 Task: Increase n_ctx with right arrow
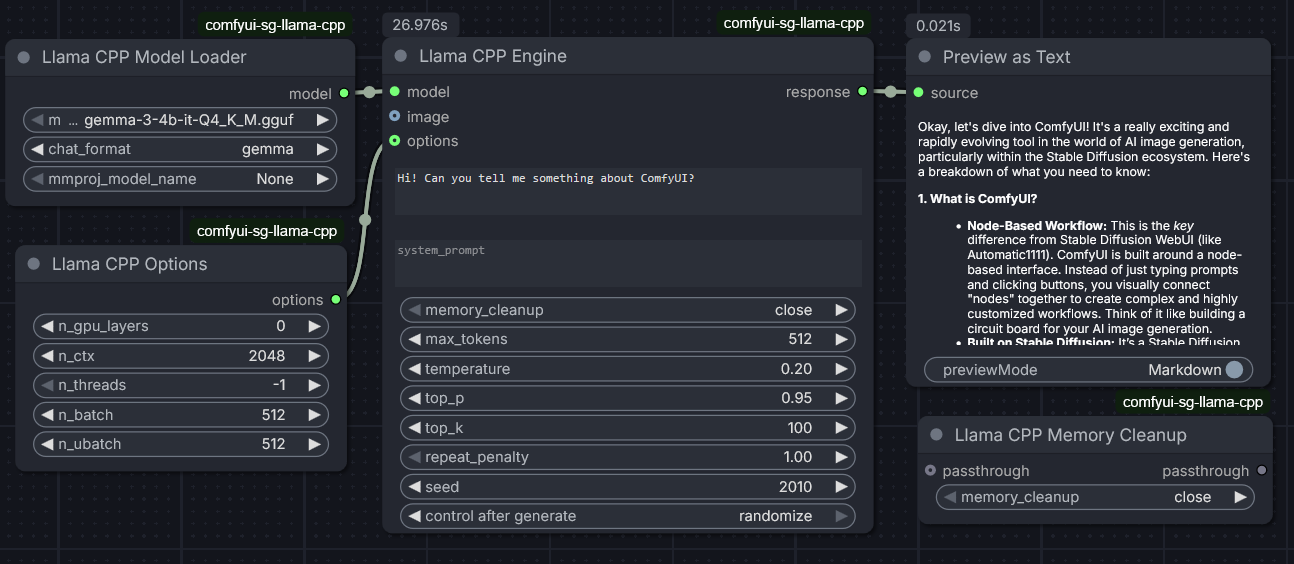click(314, 355)
